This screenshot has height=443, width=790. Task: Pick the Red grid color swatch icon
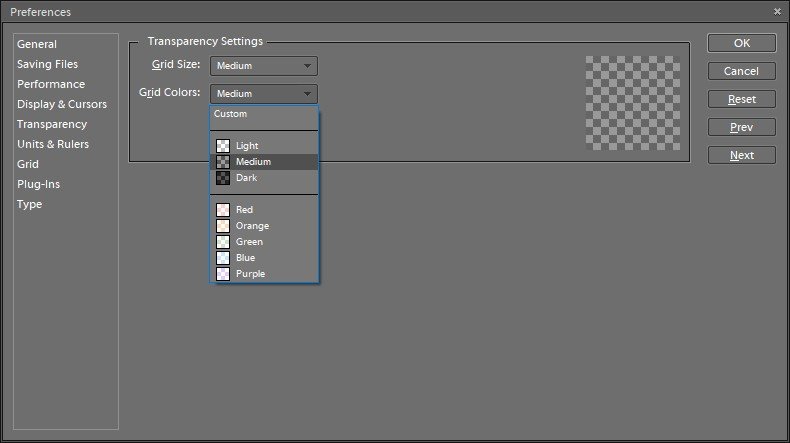(223, 210)
